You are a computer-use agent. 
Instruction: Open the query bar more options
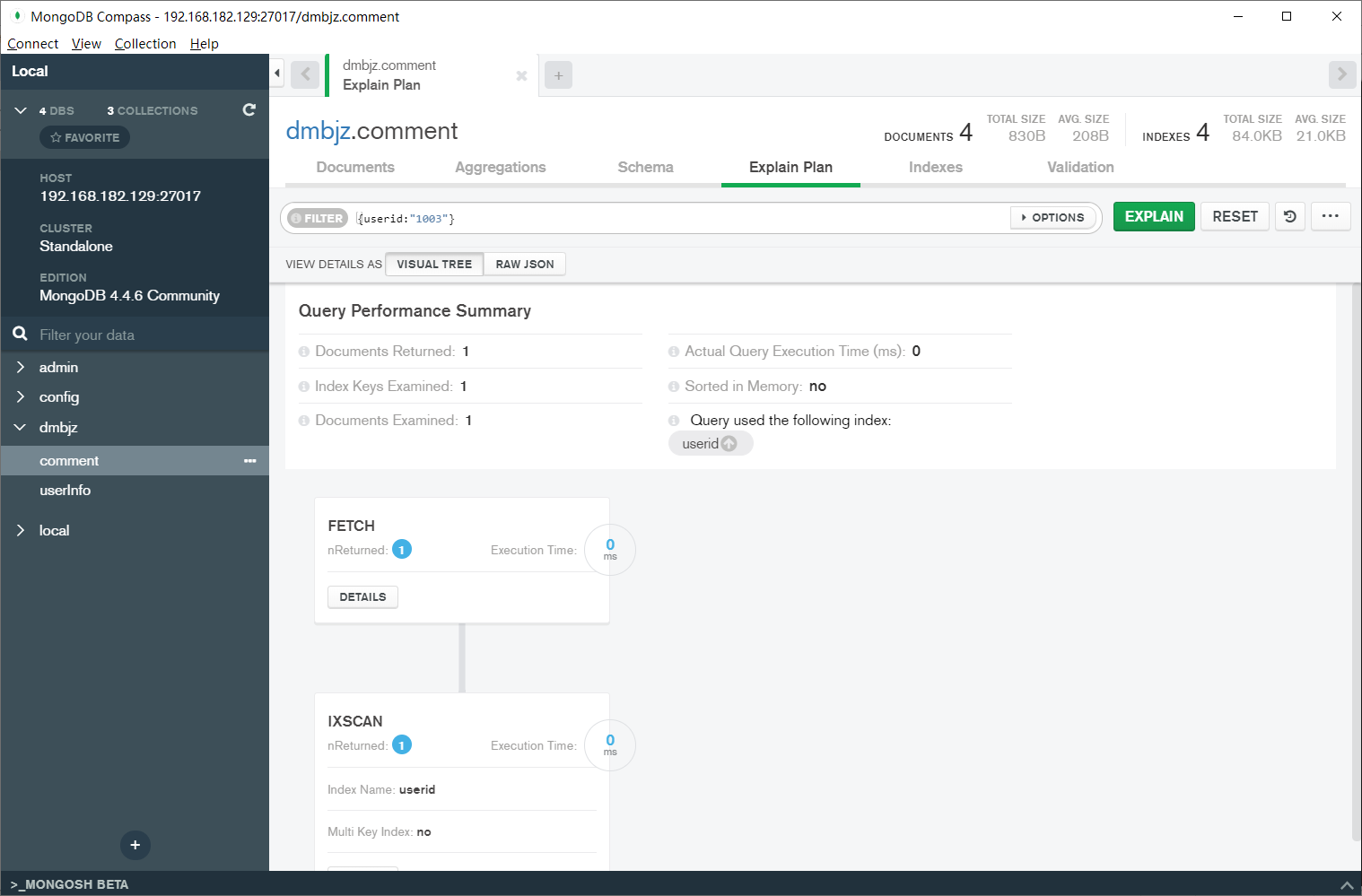click(1331, 216)
